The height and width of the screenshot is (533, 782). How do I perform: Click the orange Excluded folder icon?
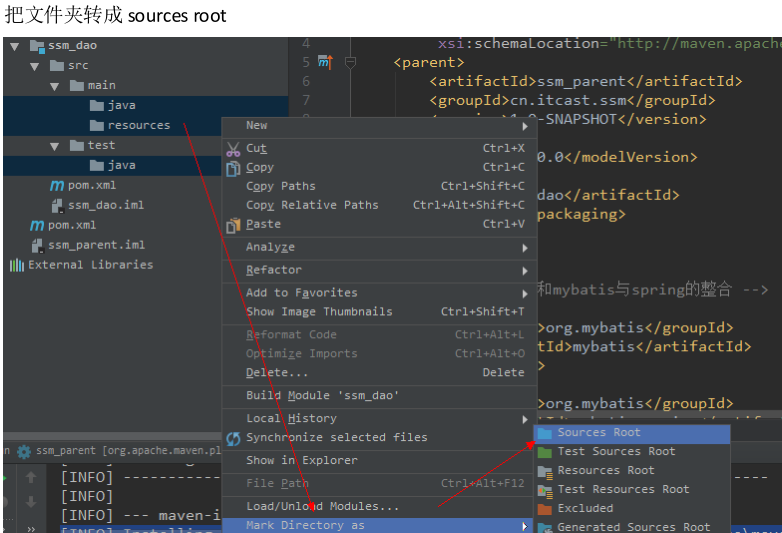coord(545,509)
